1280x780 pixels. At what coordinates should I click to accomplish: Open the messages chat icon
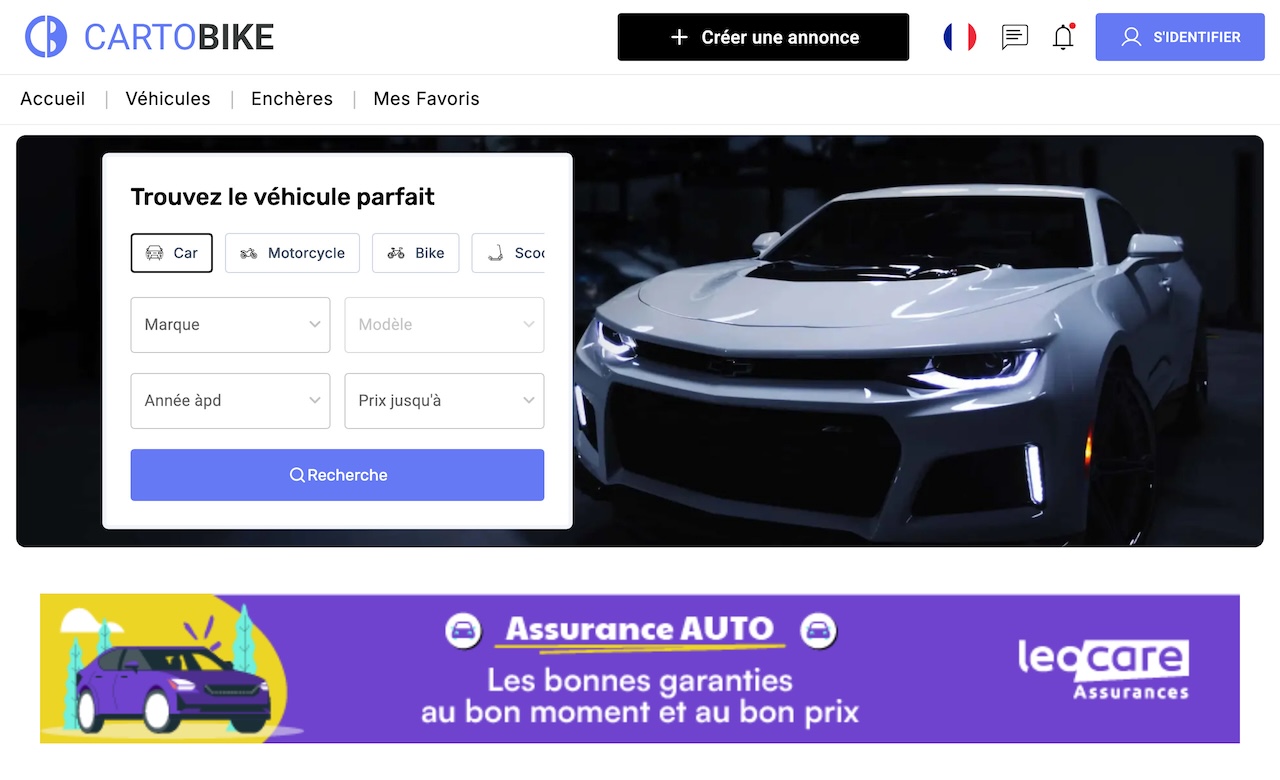(1015, 37)
